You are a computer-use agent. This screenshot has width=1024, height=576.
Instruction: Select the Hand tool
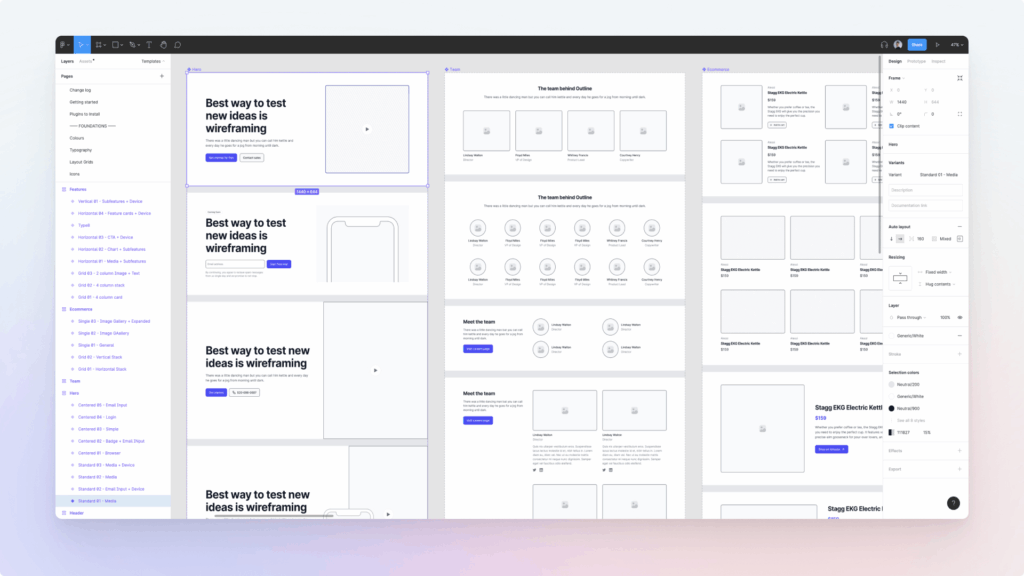point(163,45)
